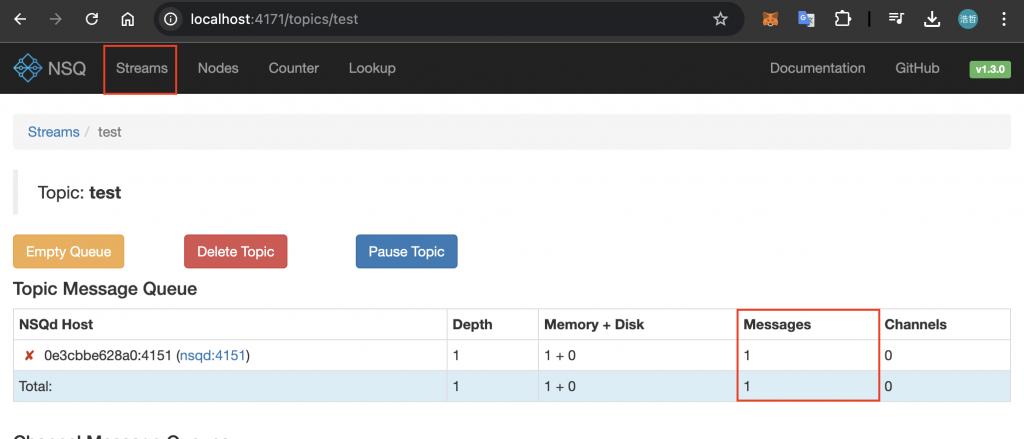
Task: Switch to the Nodes tab
Action: 218,68
